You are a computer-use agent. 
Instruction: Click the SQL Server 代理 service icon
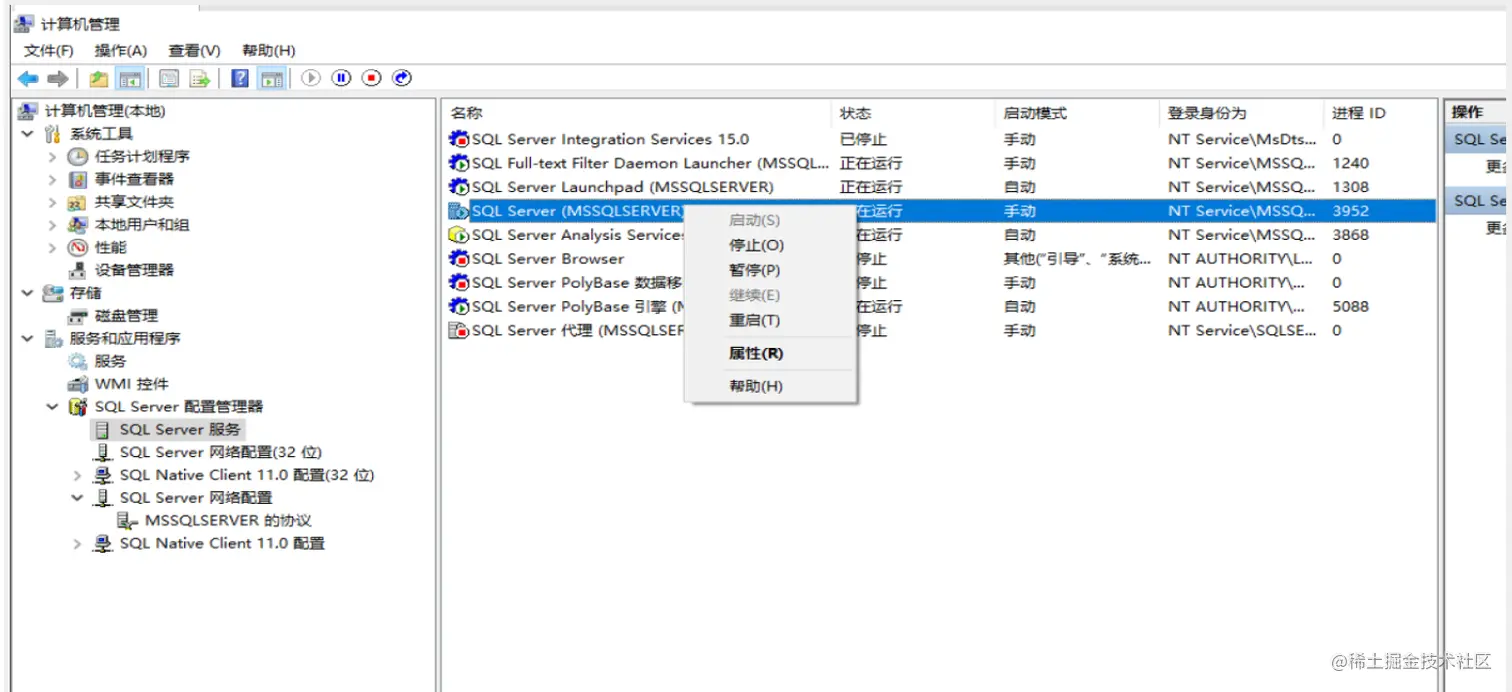pos(459,331)
